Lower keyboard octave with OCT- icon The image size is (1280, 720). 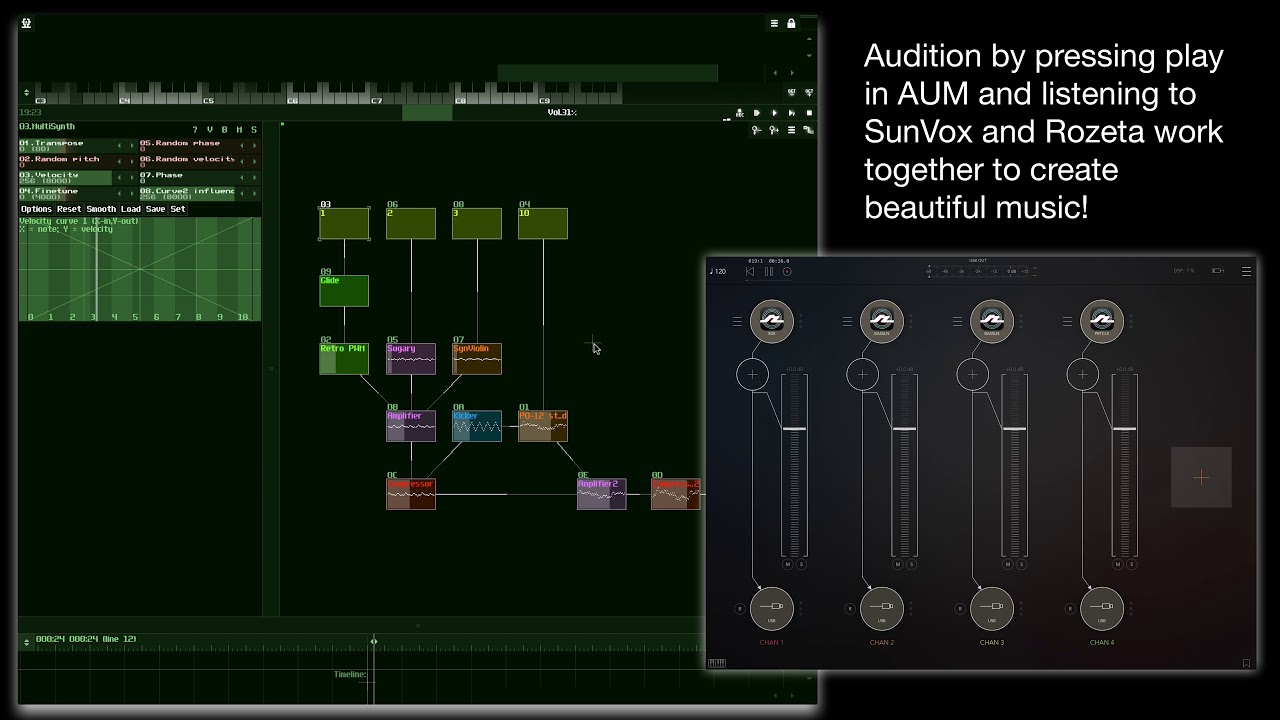792,92
